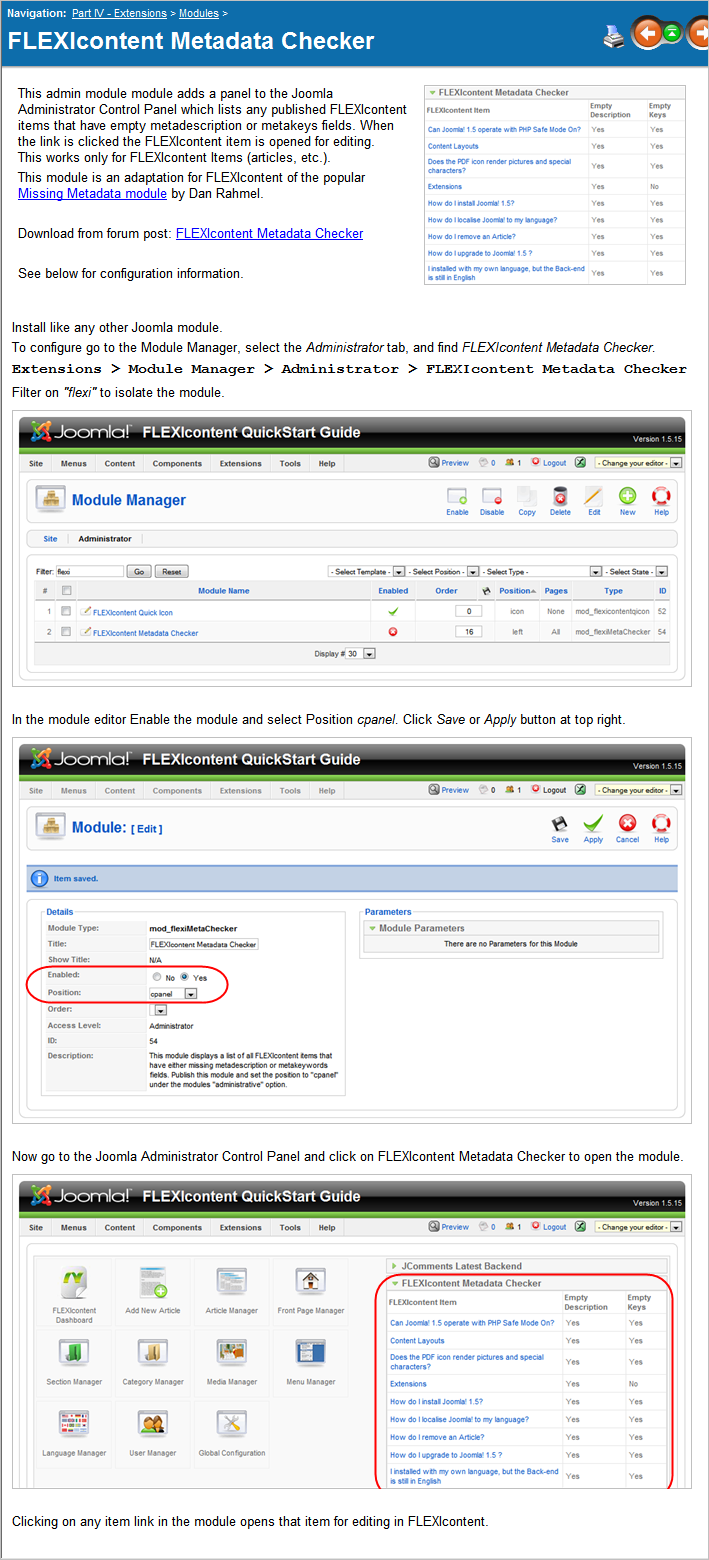Click the red disabled icon for Metadata Checker row
Screen dimensions: 709x1560
click(x=393, y=632)
